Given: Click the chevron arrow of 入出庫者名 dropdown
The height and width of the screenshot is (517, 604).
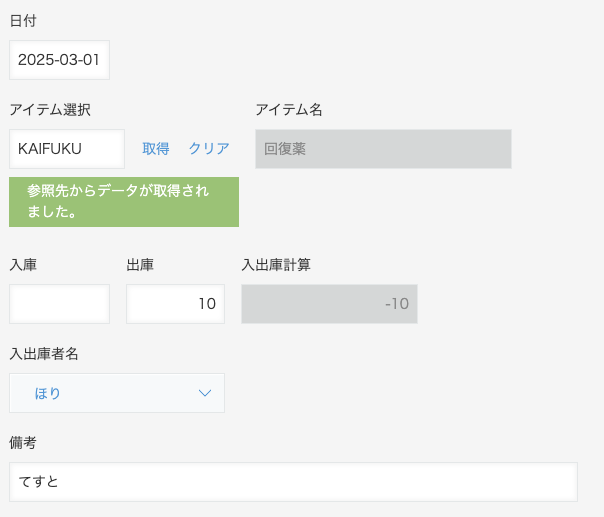Looking at the screenshot, I should point(205,393).
